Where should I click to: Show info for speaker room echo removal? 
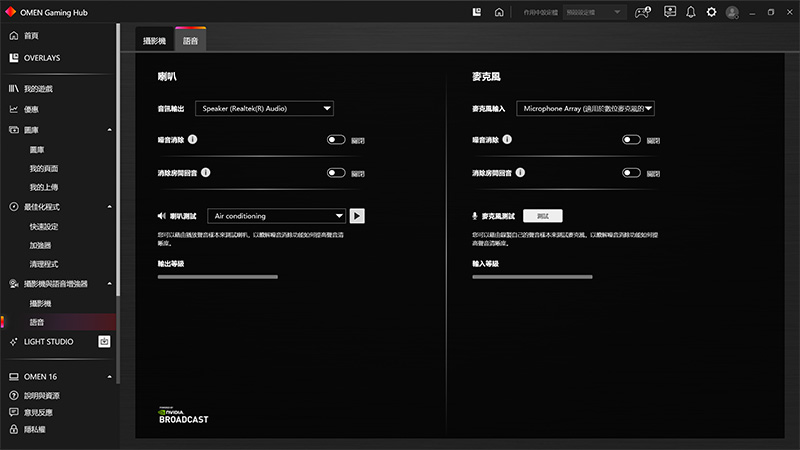click(206, 172)
